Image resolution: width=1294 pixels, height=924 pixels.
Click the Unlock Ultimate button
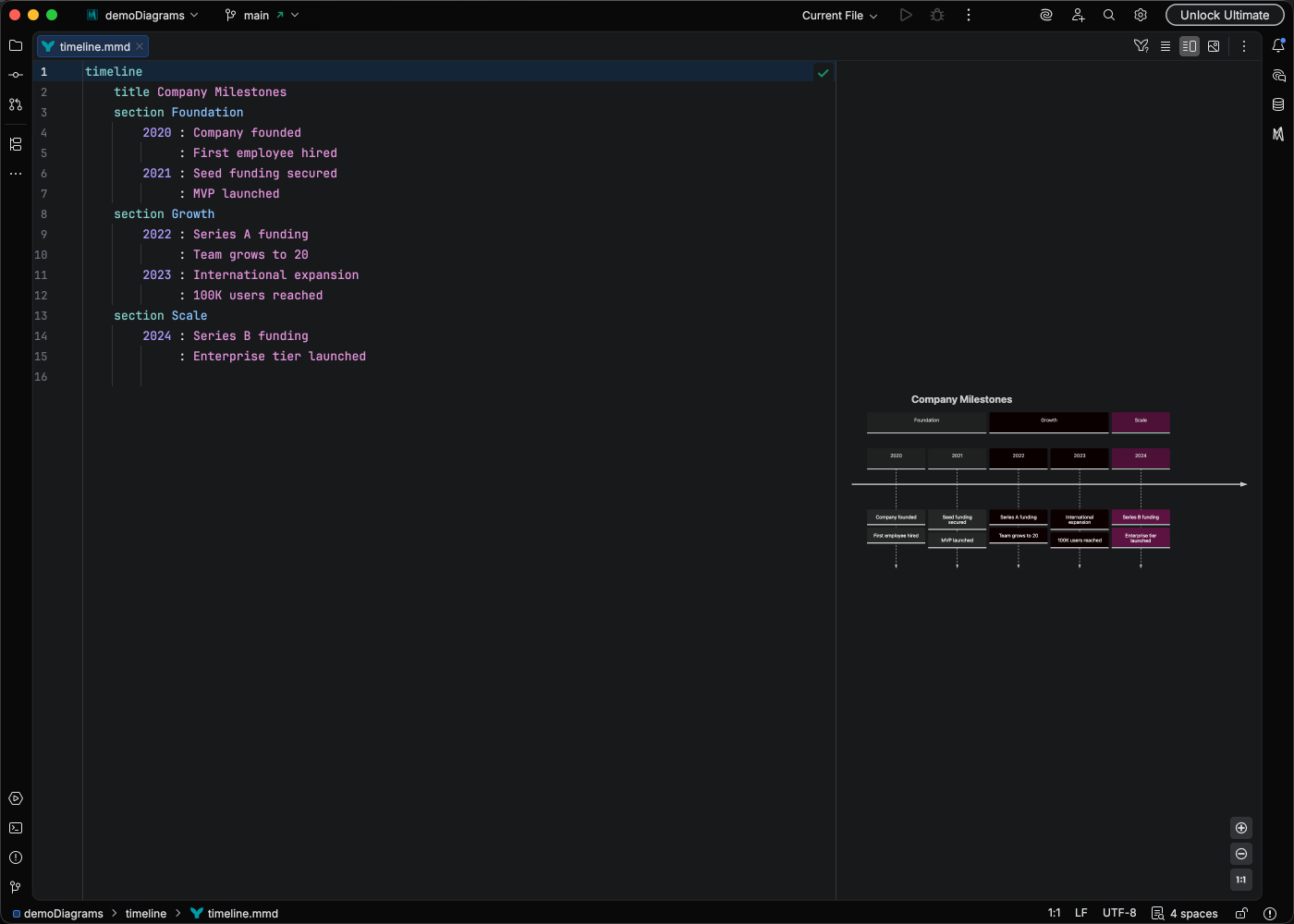click(x=1225, y=16)
